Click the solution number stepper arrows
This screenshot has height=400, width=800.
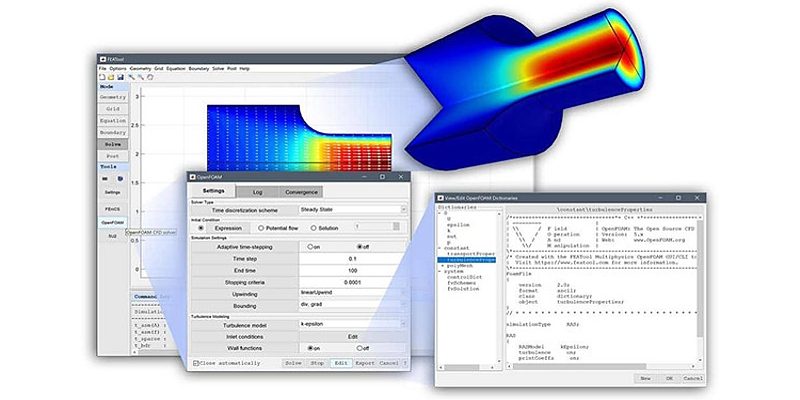(x=397, y=227)
